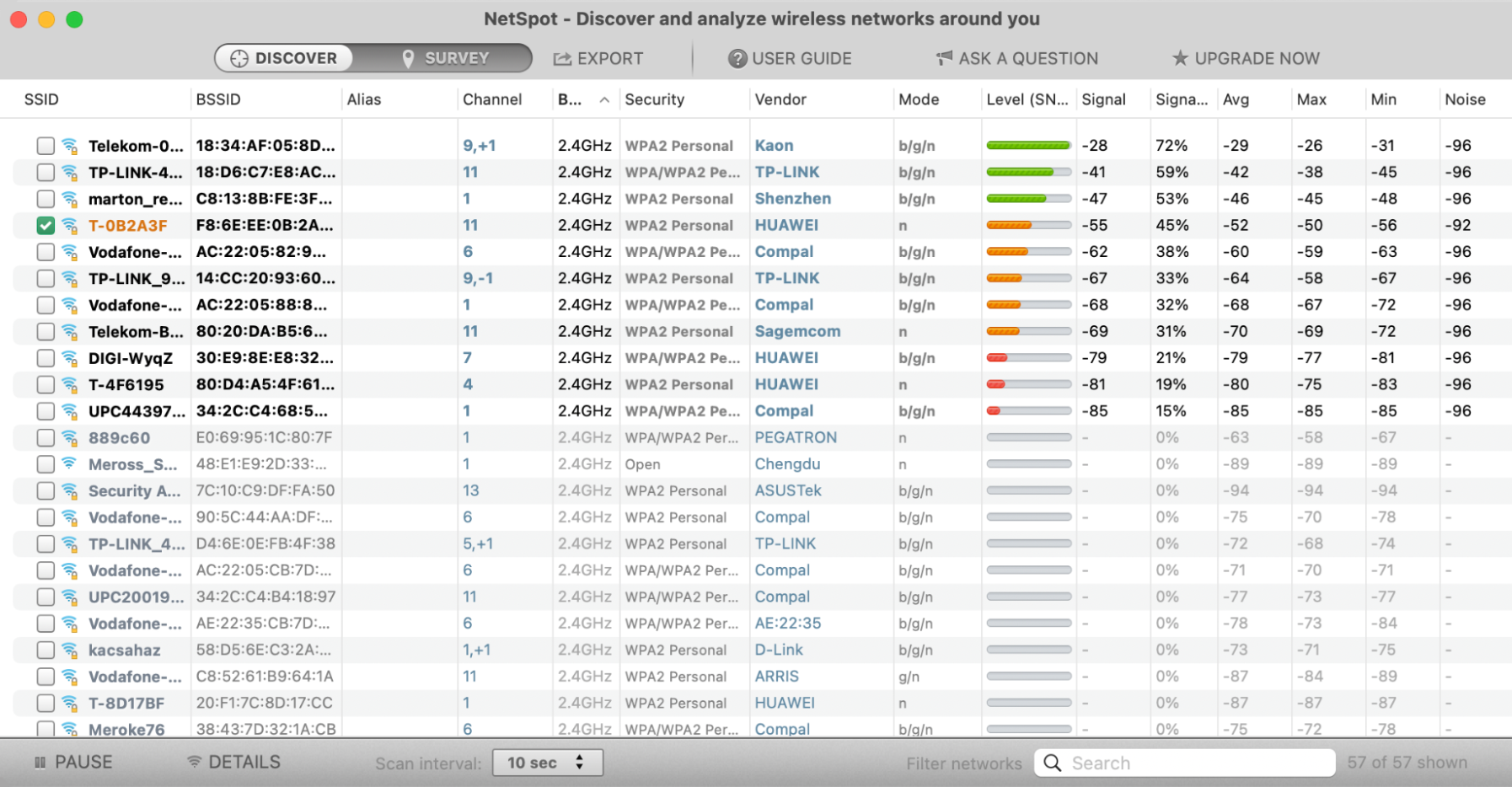Click orange level bar of T-0B2A3F row
Viewport: 1512px width, 787px height.
pyautogui.click(x=1029, y=226)
